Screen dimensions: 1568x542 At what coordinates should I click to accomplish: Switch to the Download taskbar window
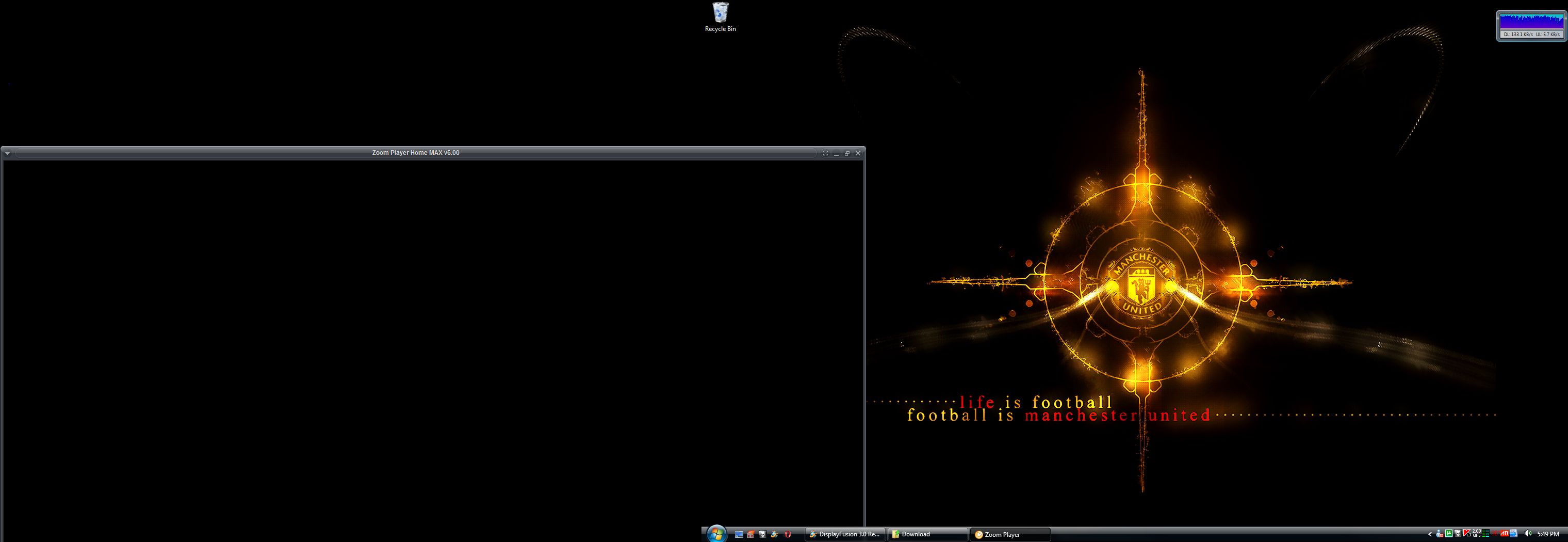[926, 535]
